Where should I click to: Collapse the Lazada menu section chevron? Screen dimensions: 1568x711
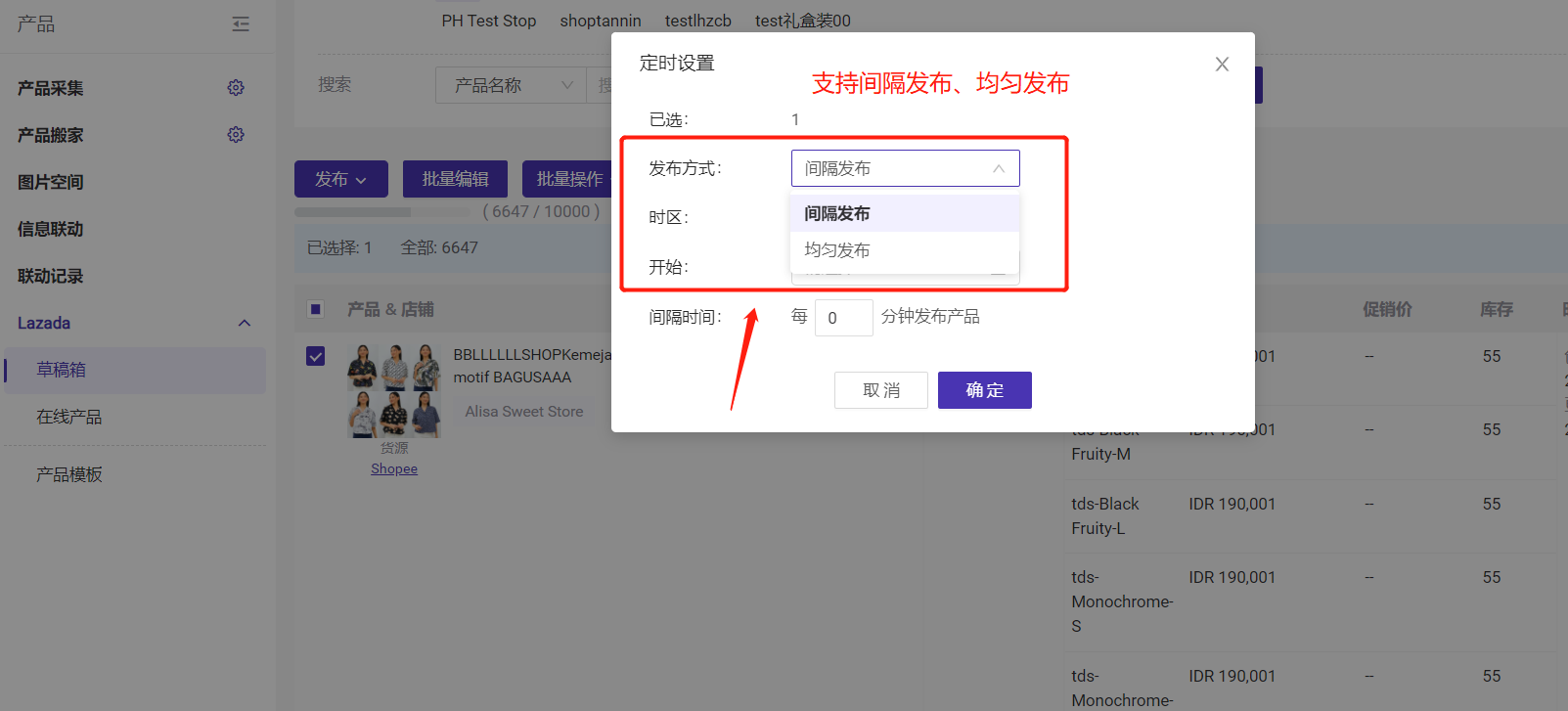point(245,323)
